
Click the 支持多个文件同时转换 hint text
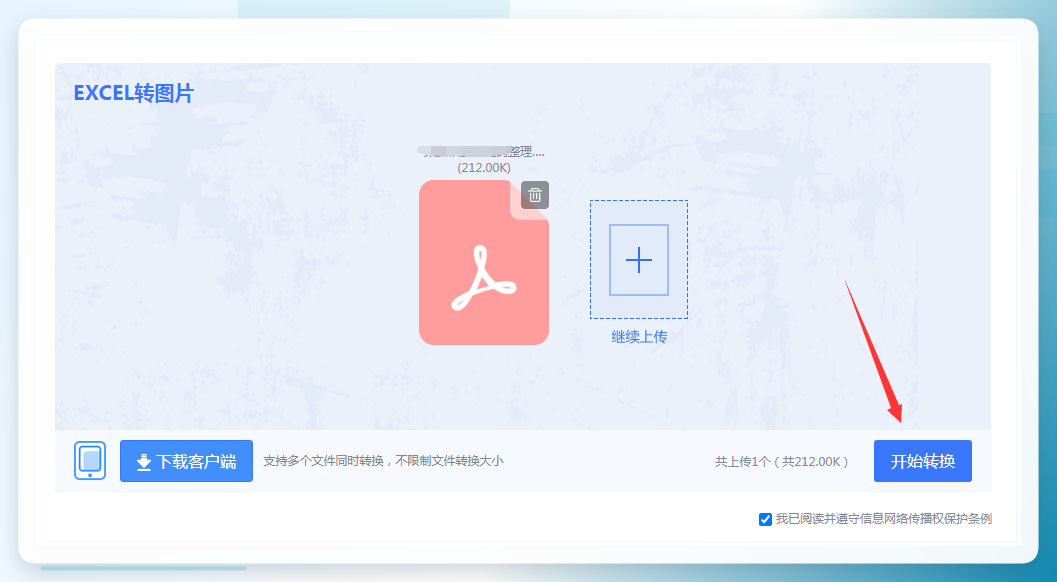click(383, 461)
